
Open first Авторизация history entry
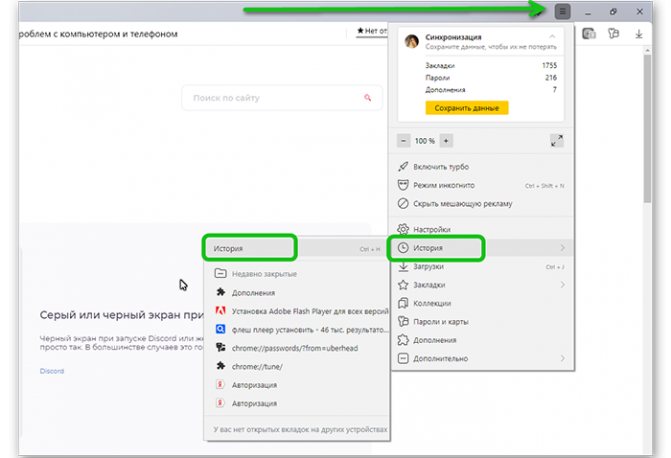(297, 385)
